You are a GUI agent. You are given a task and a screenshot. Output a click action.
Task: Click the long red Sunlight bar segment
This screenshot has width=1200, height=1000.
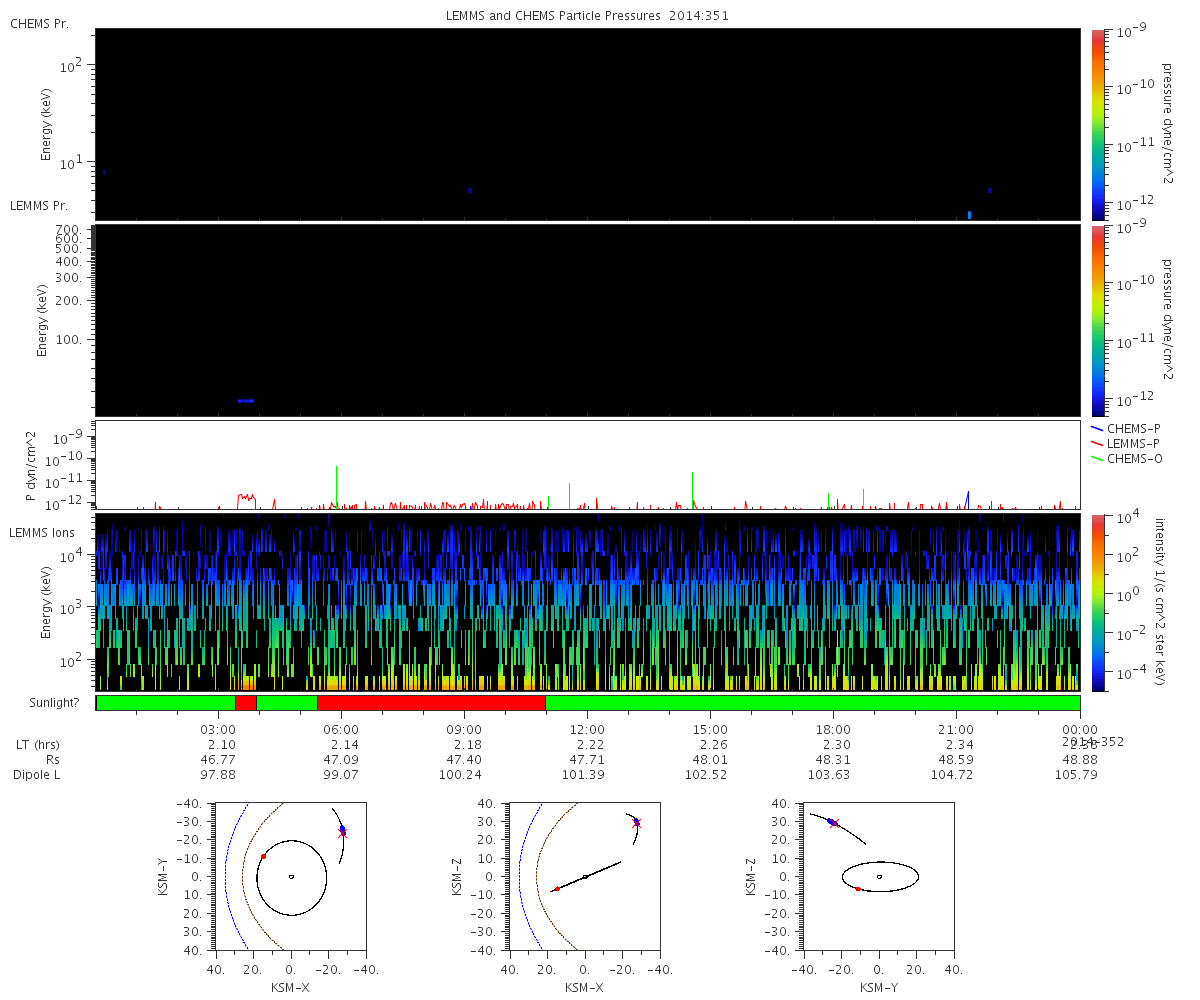click(431, 703)
